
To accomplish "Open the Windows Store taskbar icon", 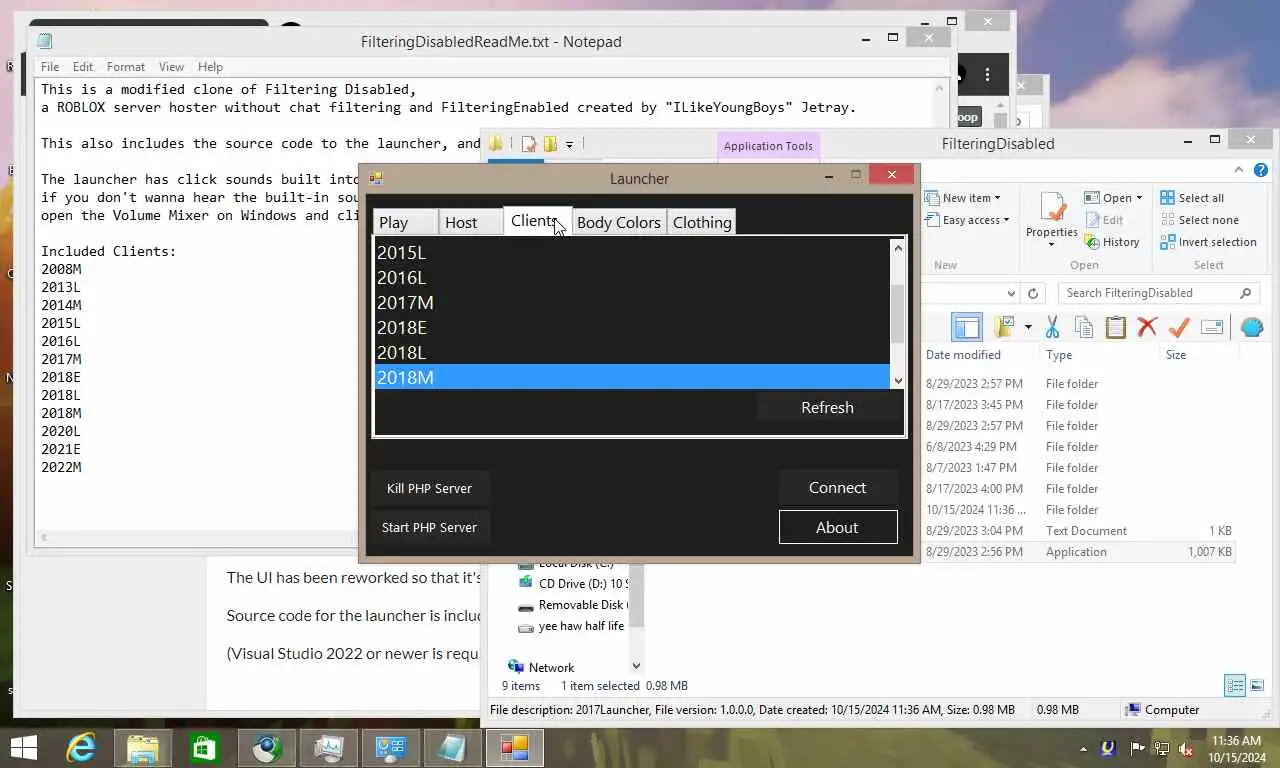I will click(204, 748).
